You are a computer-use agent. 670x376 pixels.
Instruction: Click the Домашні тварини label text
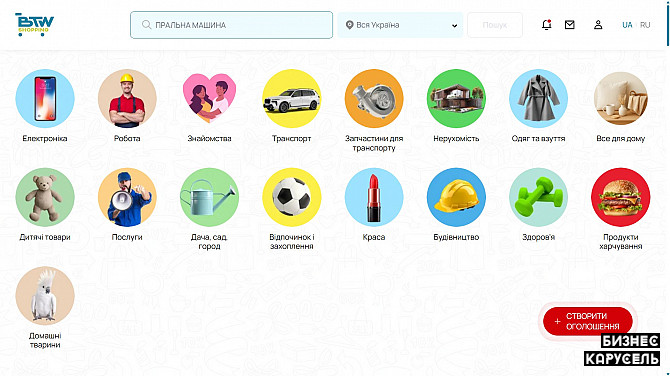pyautogui.click(x=45, y=341)
